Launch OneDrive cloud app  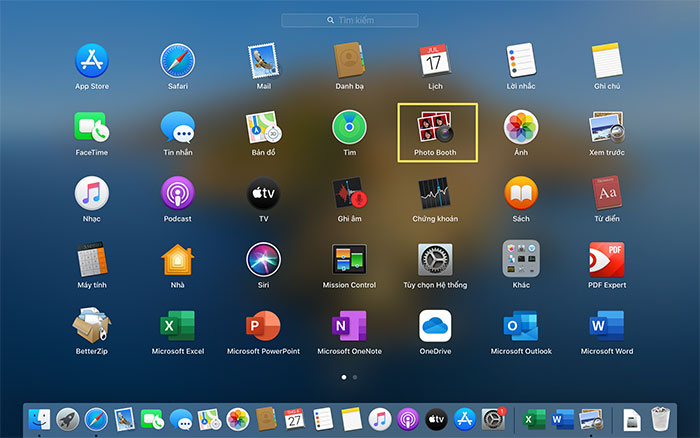tap(435, 326)
